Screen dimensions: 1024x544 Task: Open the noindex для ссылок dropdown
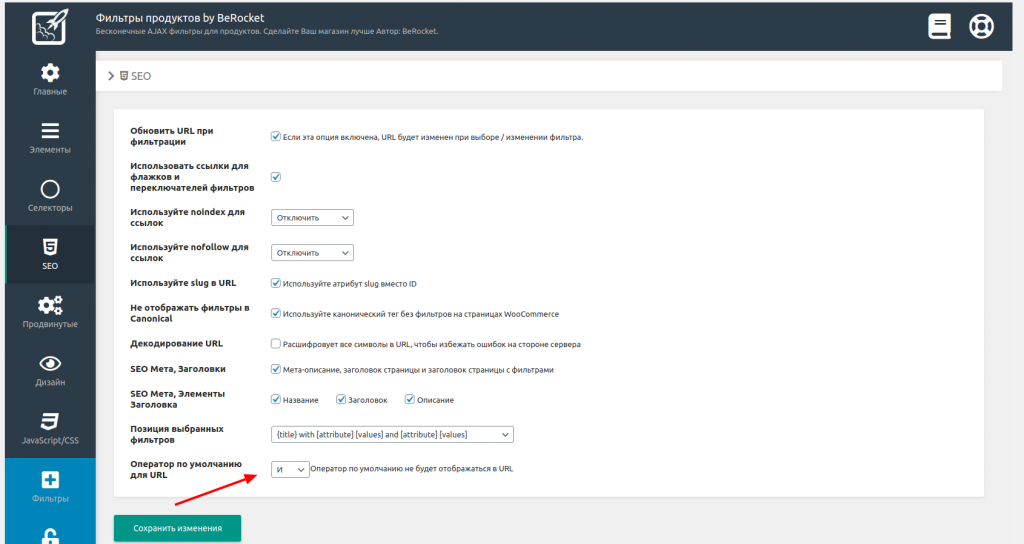click(312, 218)
